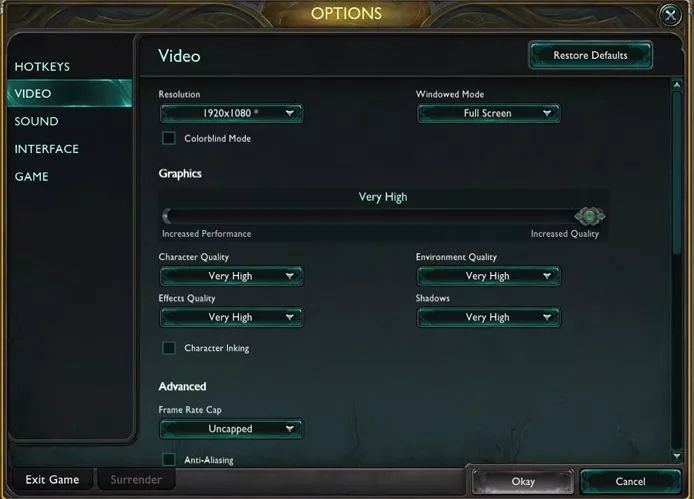This screenshot has width=694, height=499.
Task: Click the scrollbar up arrow icon
Action: coord(676,85)
